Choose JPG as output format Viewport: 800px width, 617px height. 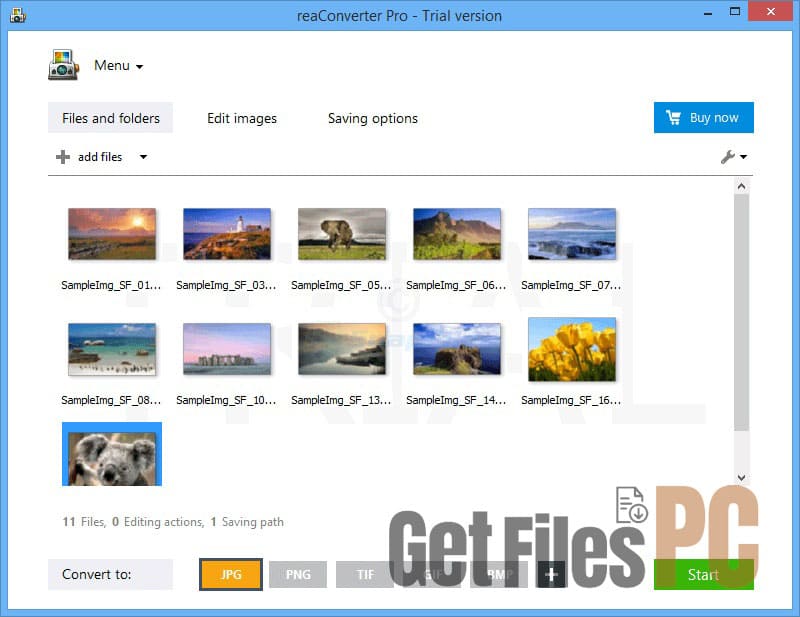231,575
